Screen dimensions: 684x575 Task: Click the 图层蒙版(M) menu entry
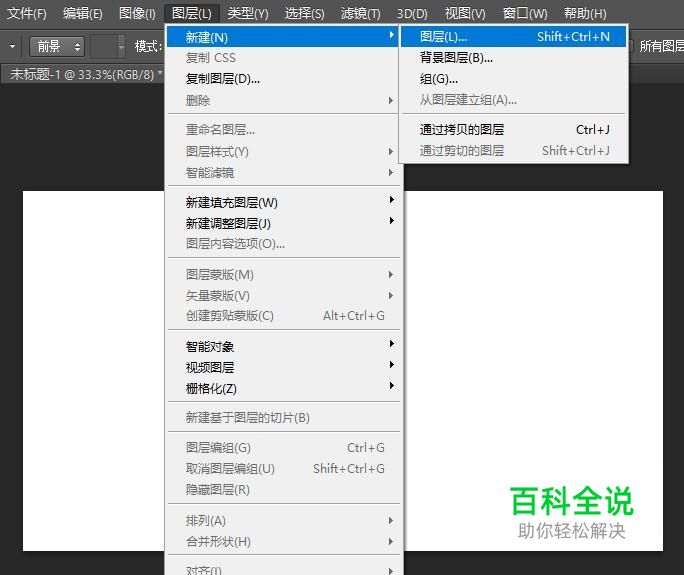(x=284, y=274)
